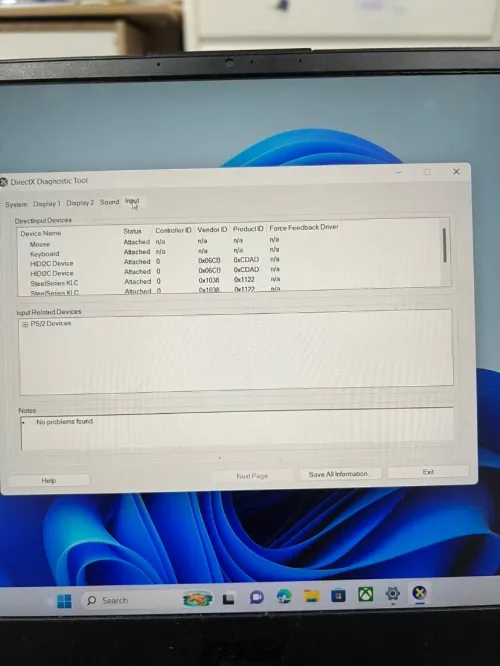The height and width of the screenshot is (666, 500).
Task: Click Attached status in the Keyboard row
Action: 137,252
